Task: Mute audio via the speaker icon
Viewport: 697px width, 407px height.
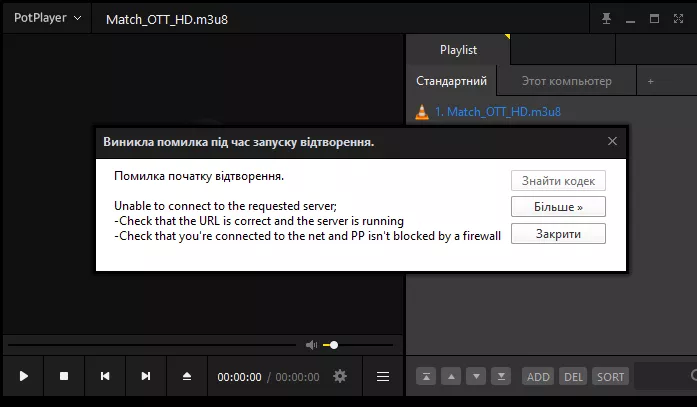Action: [312, 345]
